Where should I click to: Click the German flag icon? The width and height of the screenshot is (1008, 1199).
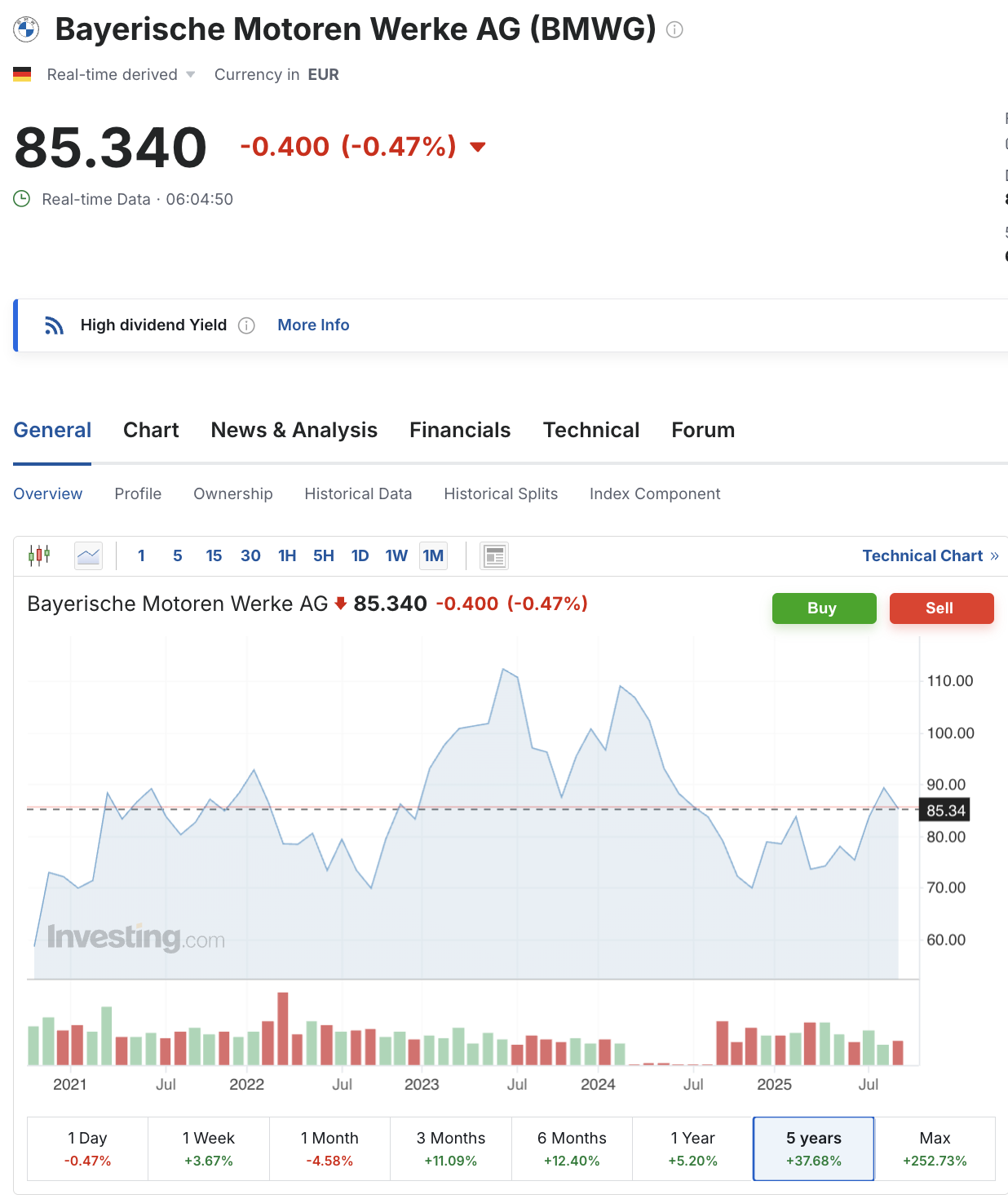pyautogui.click(x=22, y=74)
